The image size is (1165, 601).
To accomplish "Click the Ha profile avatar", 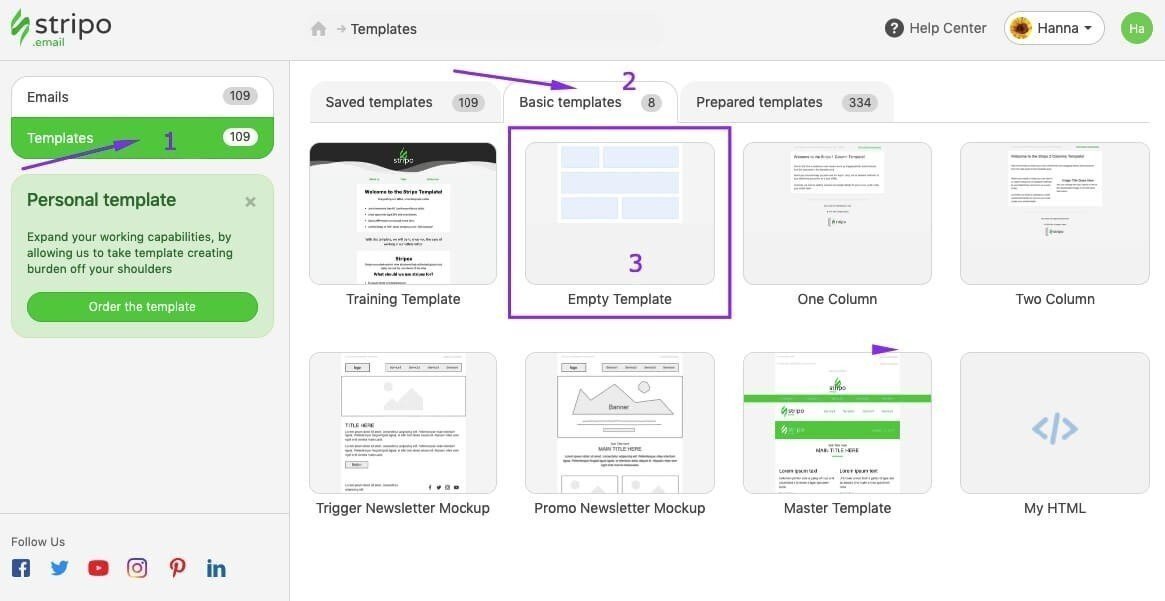I will pyautogui.click(x=1137, y=28).
